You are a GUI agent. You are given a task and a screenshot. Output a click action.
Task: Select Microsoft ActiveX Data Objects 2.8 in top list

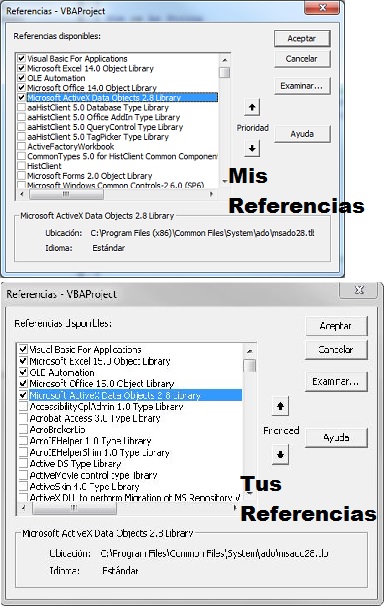click(x=122, y=97)
